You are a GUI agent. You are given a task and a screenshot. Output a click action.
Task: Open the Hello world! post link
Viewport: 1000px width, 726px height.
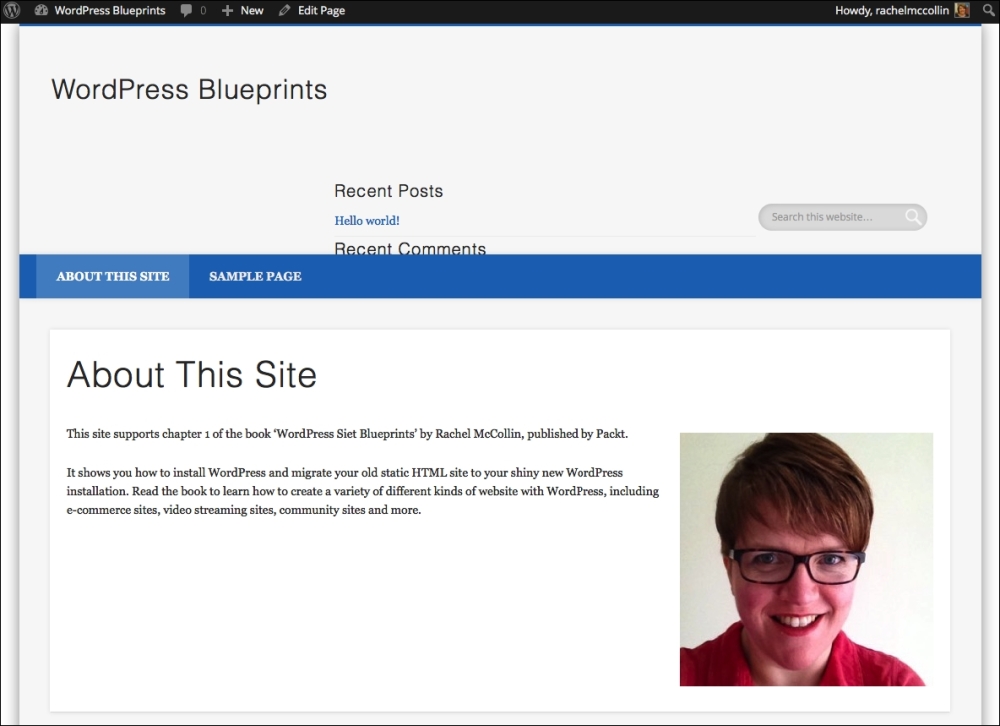(x=367, y=221)
